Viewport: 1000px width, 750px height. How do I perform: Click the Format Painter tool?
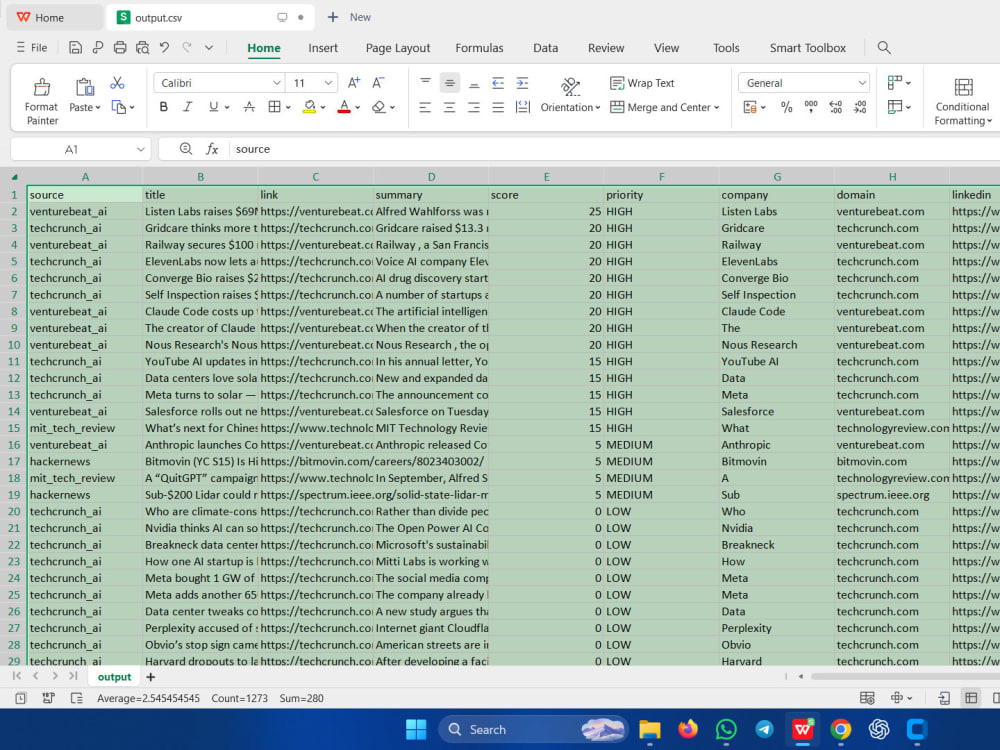42,101
